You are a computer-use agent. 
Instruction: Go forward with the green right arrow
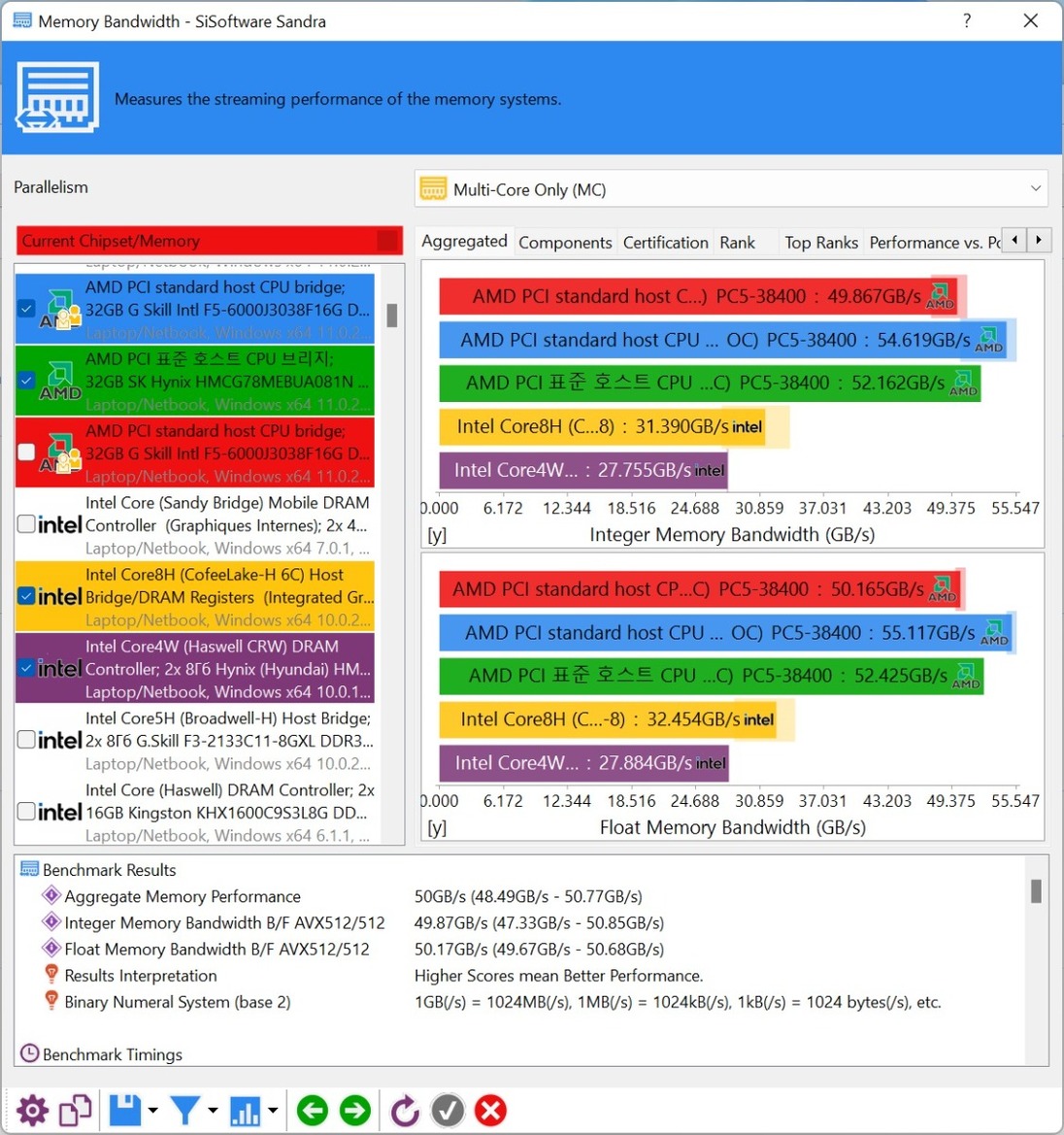355,1111
